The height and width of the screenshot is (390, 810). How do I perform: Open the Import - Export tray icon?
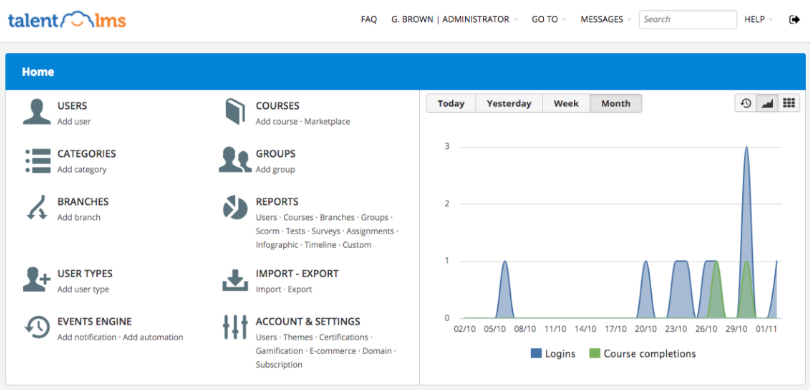coord(235,280)
